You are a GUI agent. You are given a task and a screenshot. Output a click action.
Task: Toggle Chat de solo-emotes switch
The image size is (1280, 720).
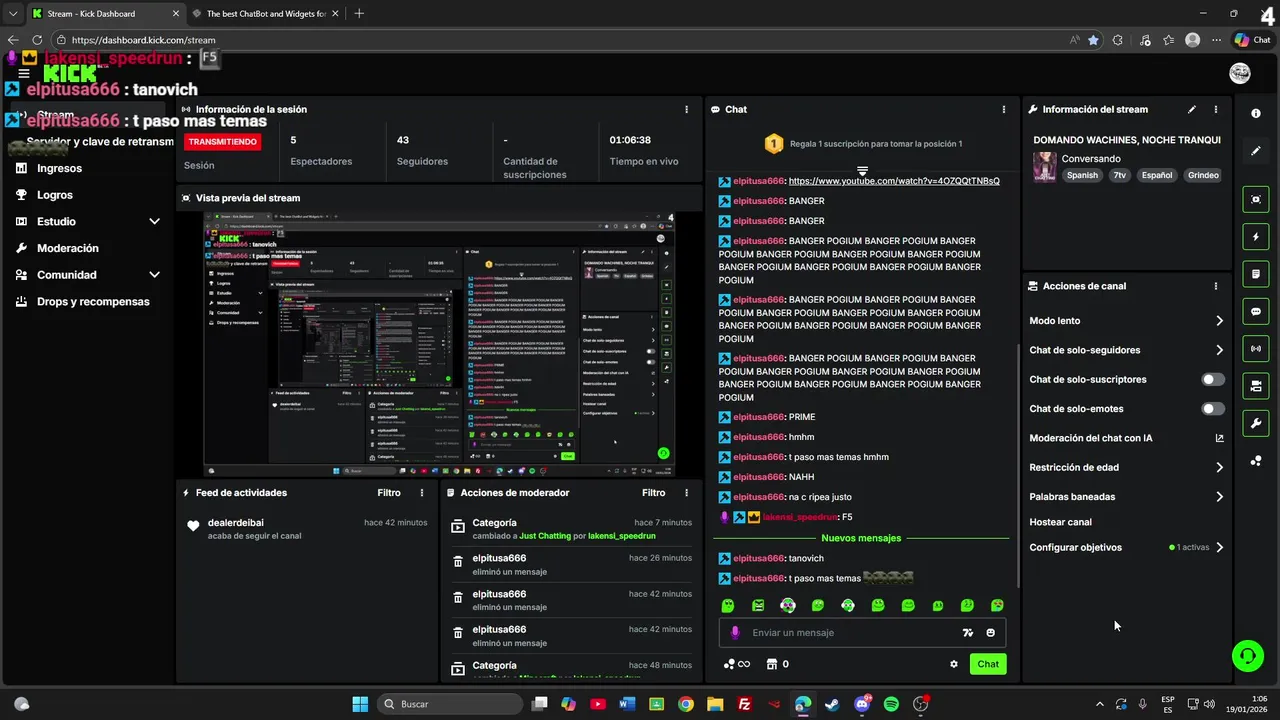click(1213, 409)
